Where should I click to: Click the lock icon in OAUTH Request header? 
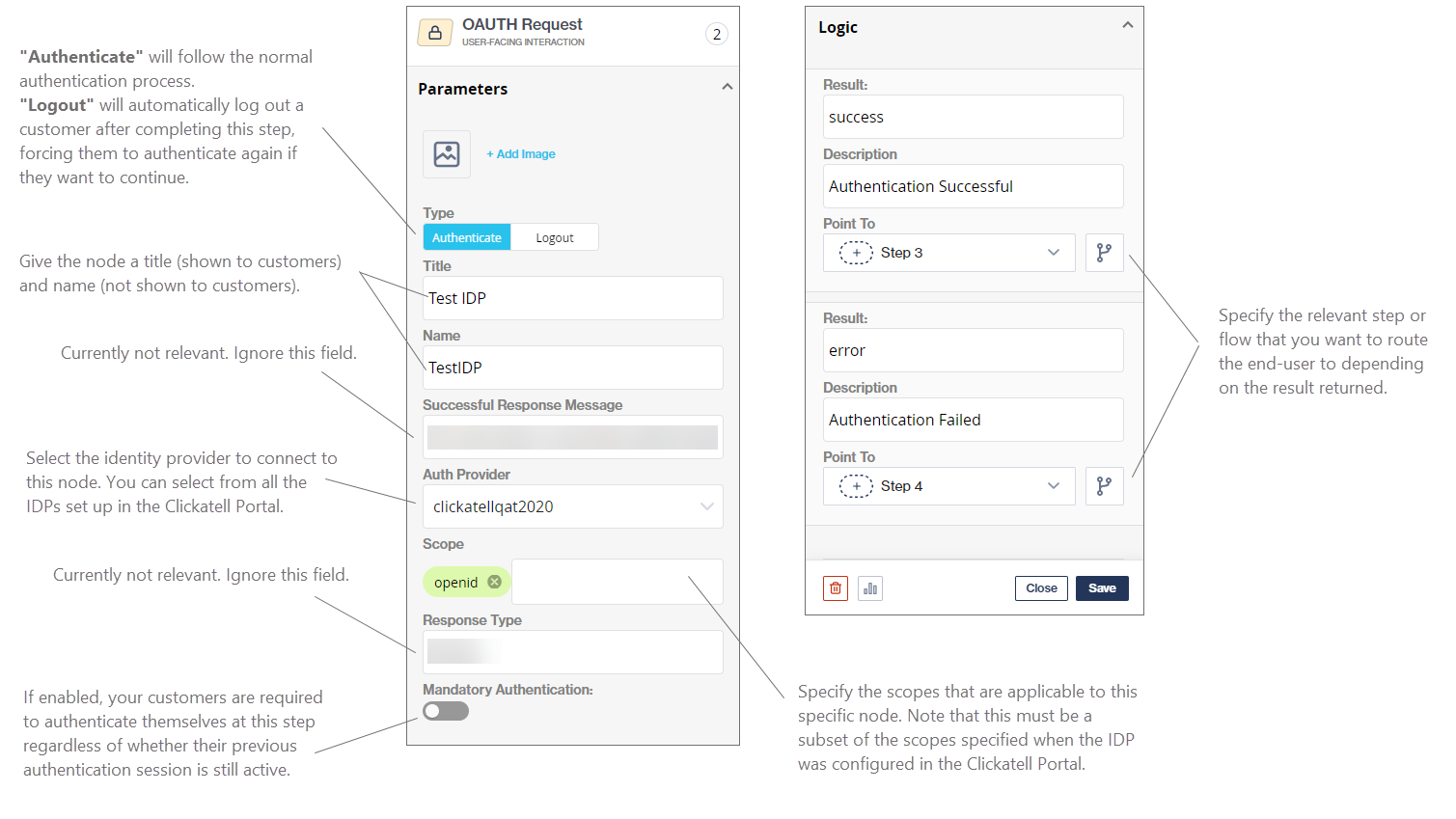[435, 33]
